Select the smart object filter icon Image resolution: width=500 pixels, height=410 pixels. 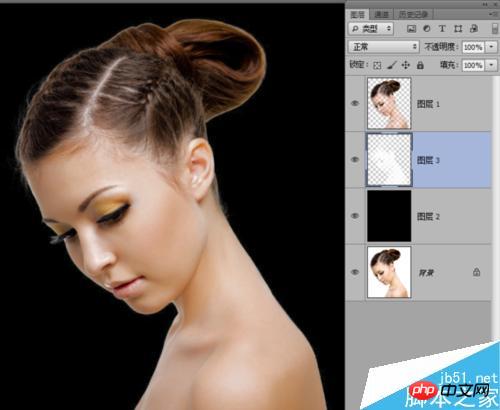point(474,29)
